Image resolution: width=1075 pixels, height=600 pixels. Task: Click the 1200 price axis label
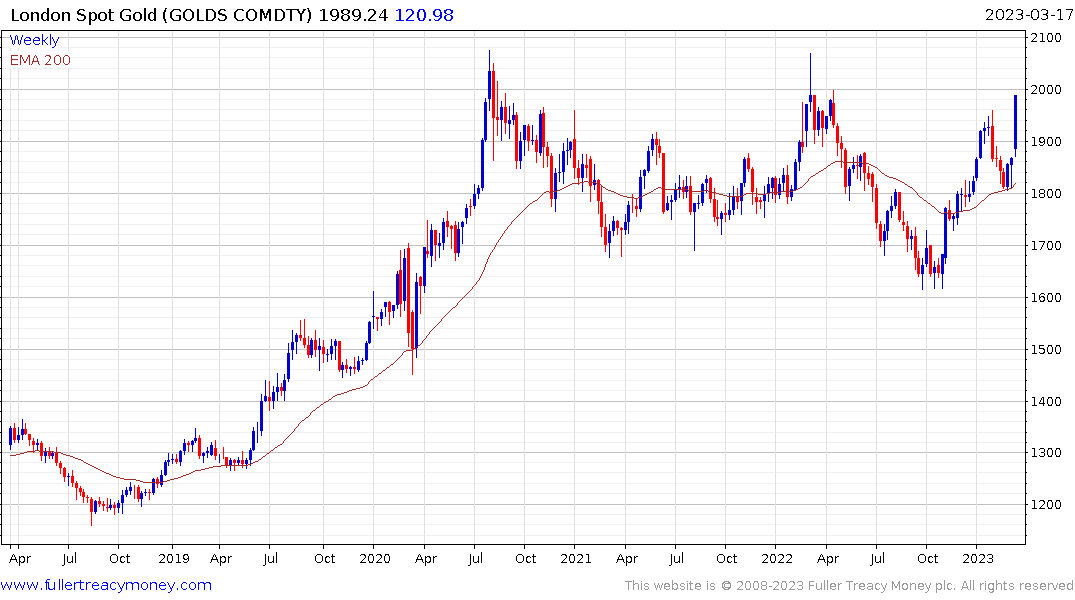[x=1046, y=505]
